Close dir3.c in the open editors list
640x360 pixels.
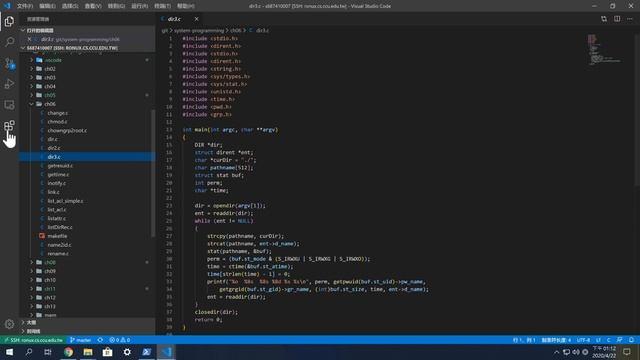pyautogui.click(x=29, y=39)
